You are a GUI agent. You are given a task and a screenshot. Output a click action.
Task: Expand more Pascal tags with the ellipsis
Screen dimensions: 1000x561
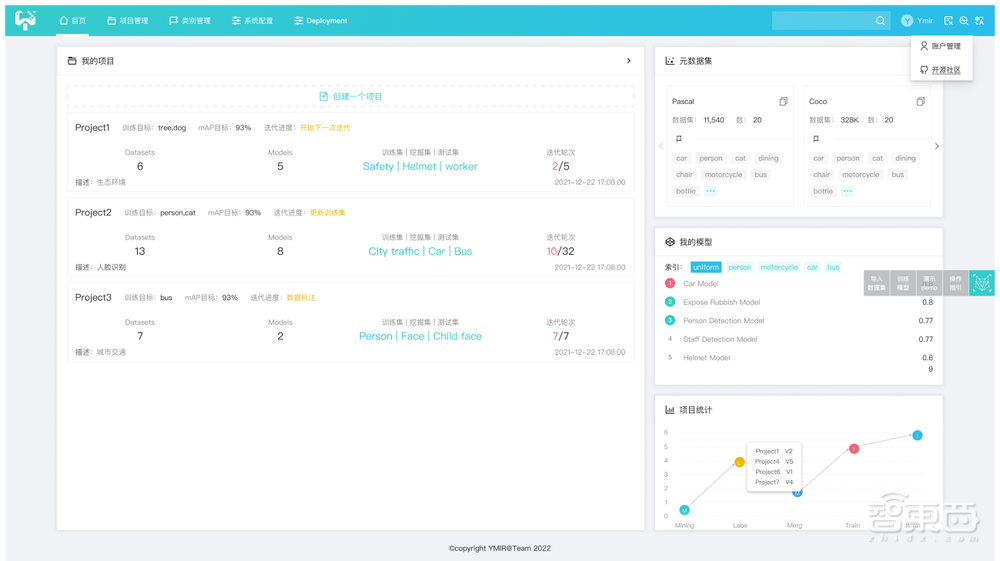pyautogui.click(x=710, y=191)
